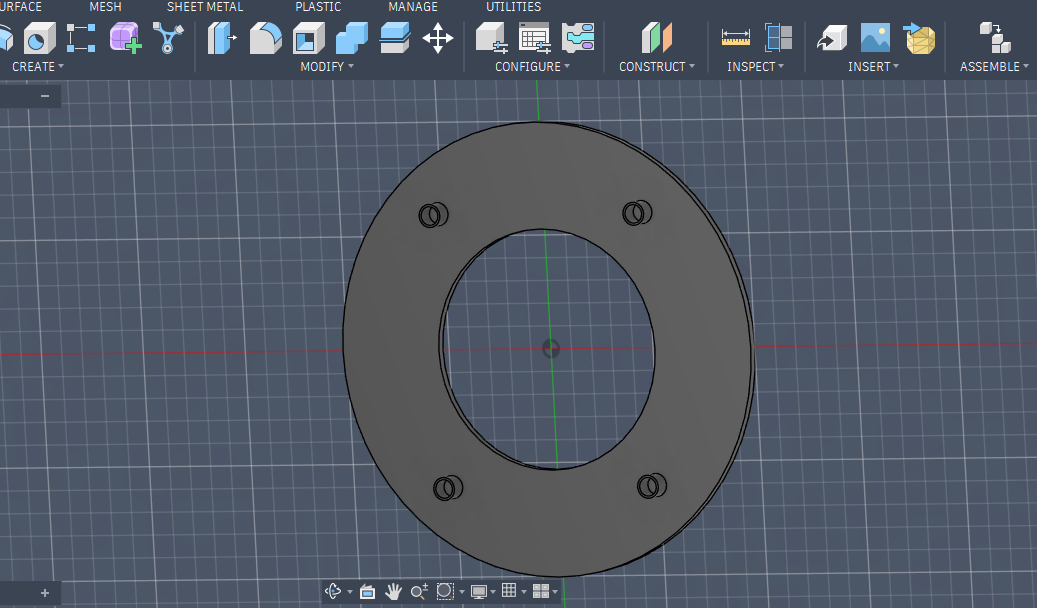Select the upper-left bolt hole on ring

(x=433, y=215)
